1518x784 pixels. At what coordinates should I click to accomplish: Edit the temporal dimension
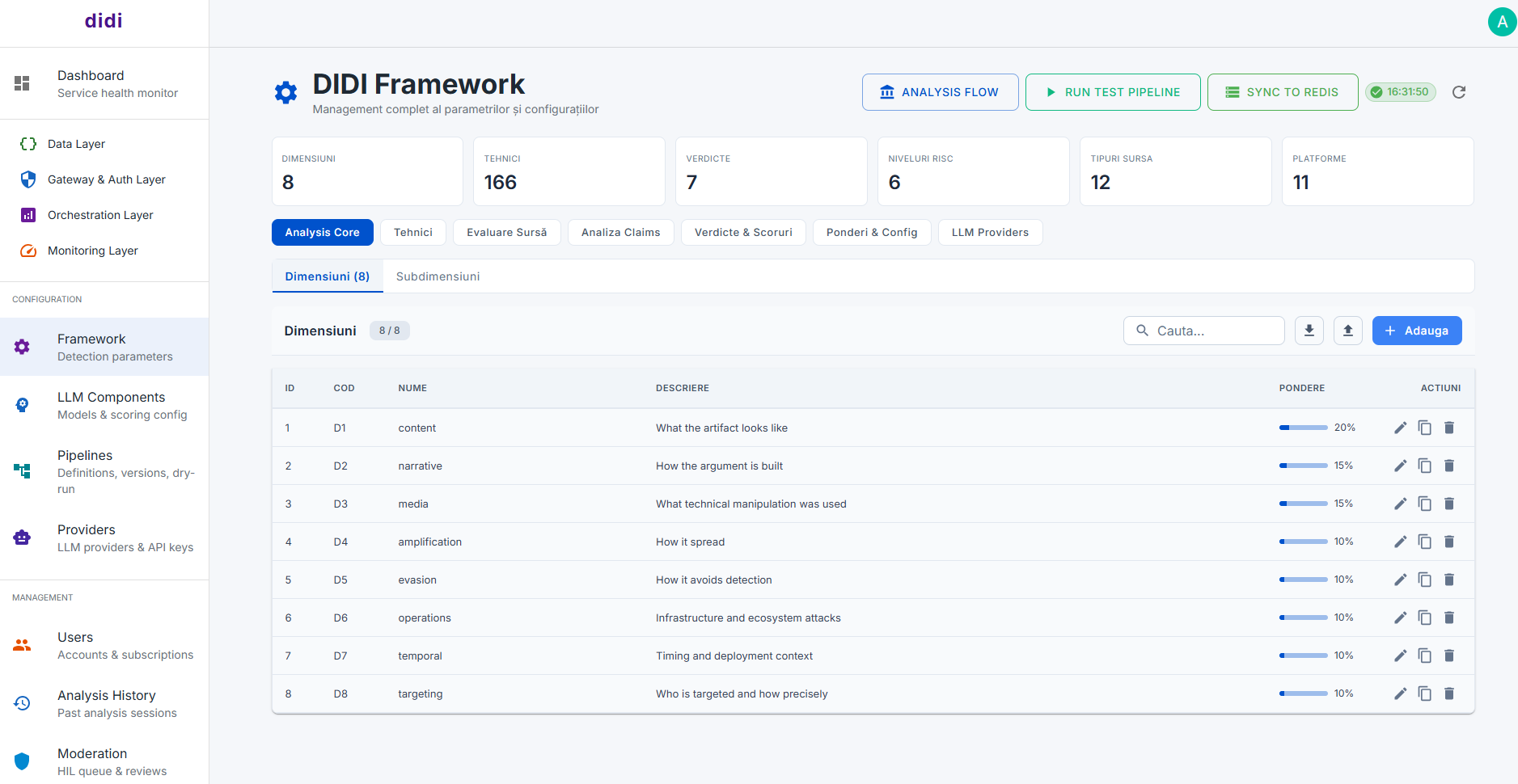(x=1401, y=655)
